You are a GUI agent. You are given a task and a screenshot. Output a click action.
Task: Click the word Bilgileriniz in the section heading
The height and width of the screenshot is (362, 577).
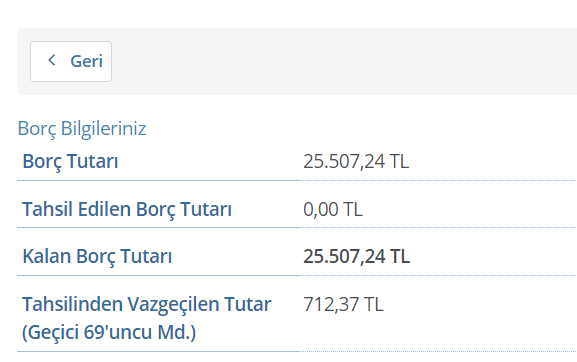103,129
